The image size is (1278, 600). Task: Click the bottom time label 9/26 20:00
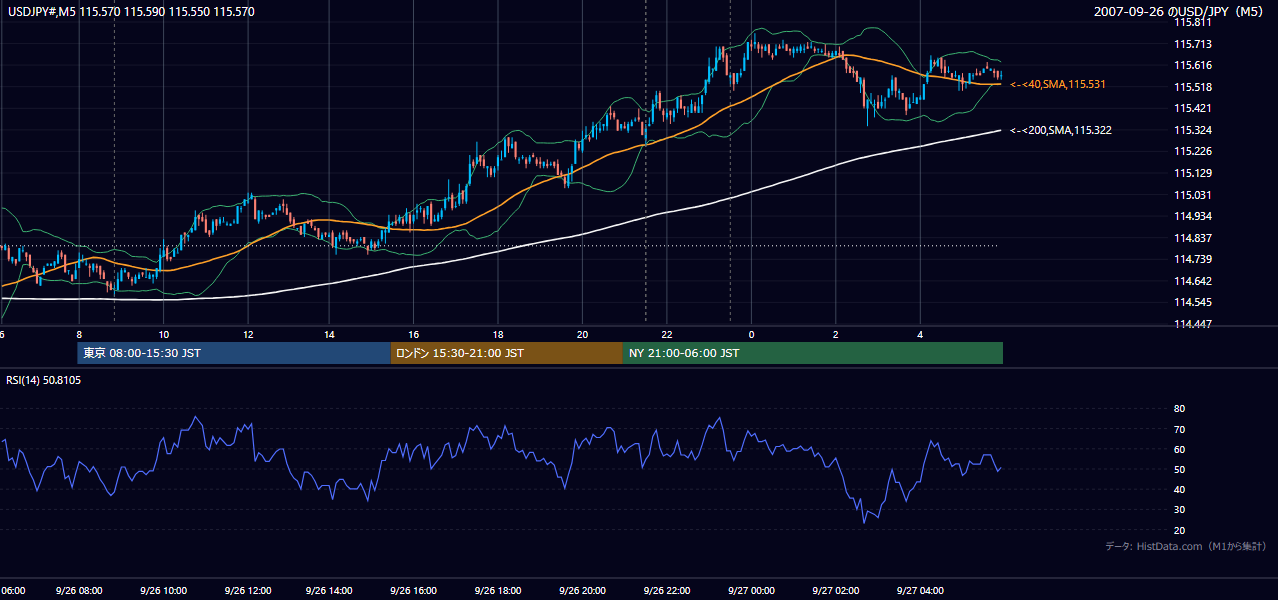coord(582,591)
